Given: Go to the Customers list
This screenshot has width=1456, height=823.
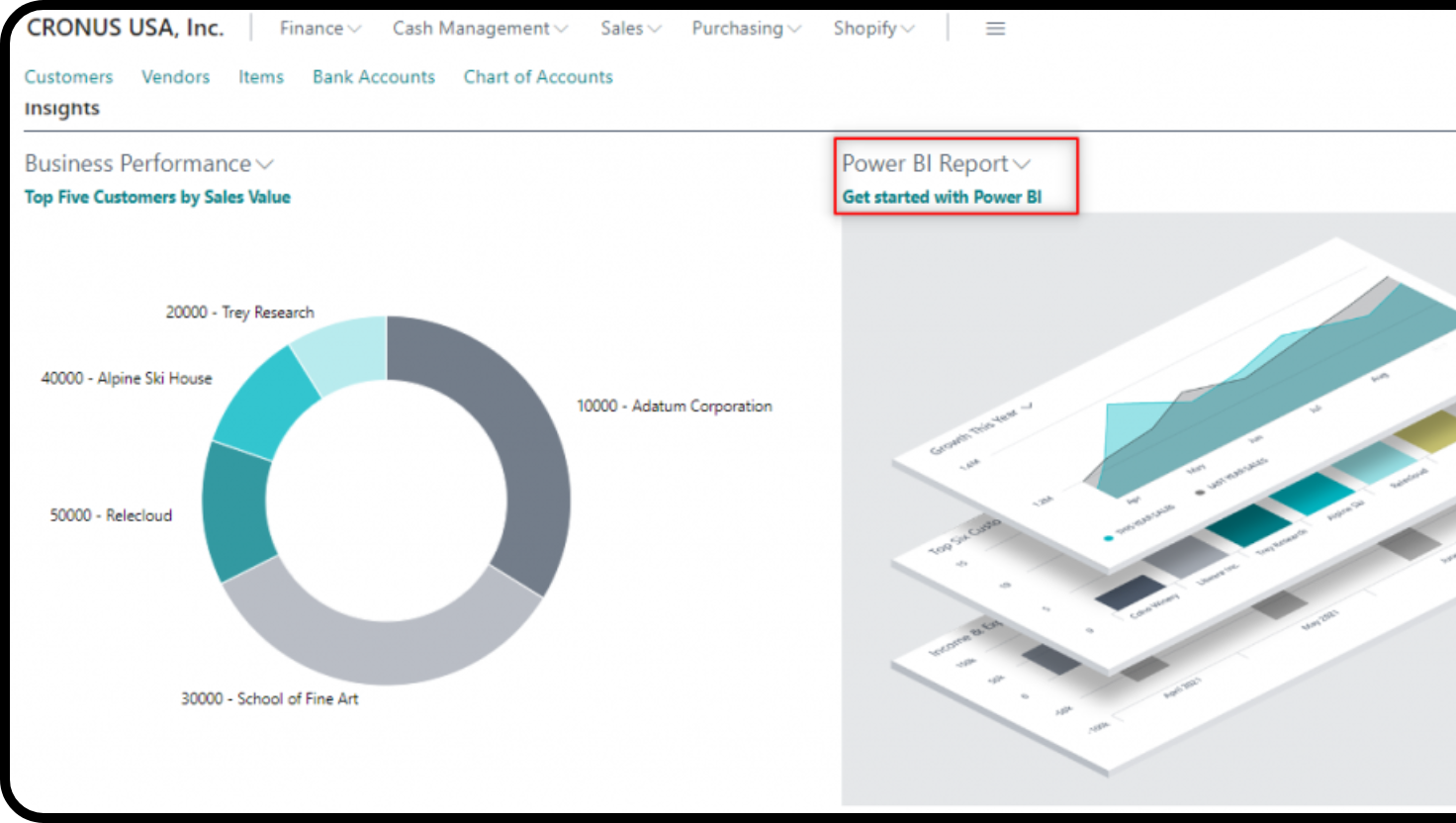Looking at the screenshot, I should click(x=68, y=77).
